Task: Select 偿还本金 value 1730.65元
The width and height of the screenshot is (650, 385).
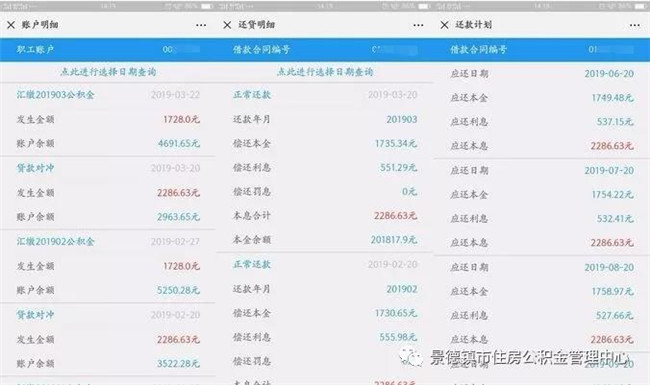Action: click(396, 313)
